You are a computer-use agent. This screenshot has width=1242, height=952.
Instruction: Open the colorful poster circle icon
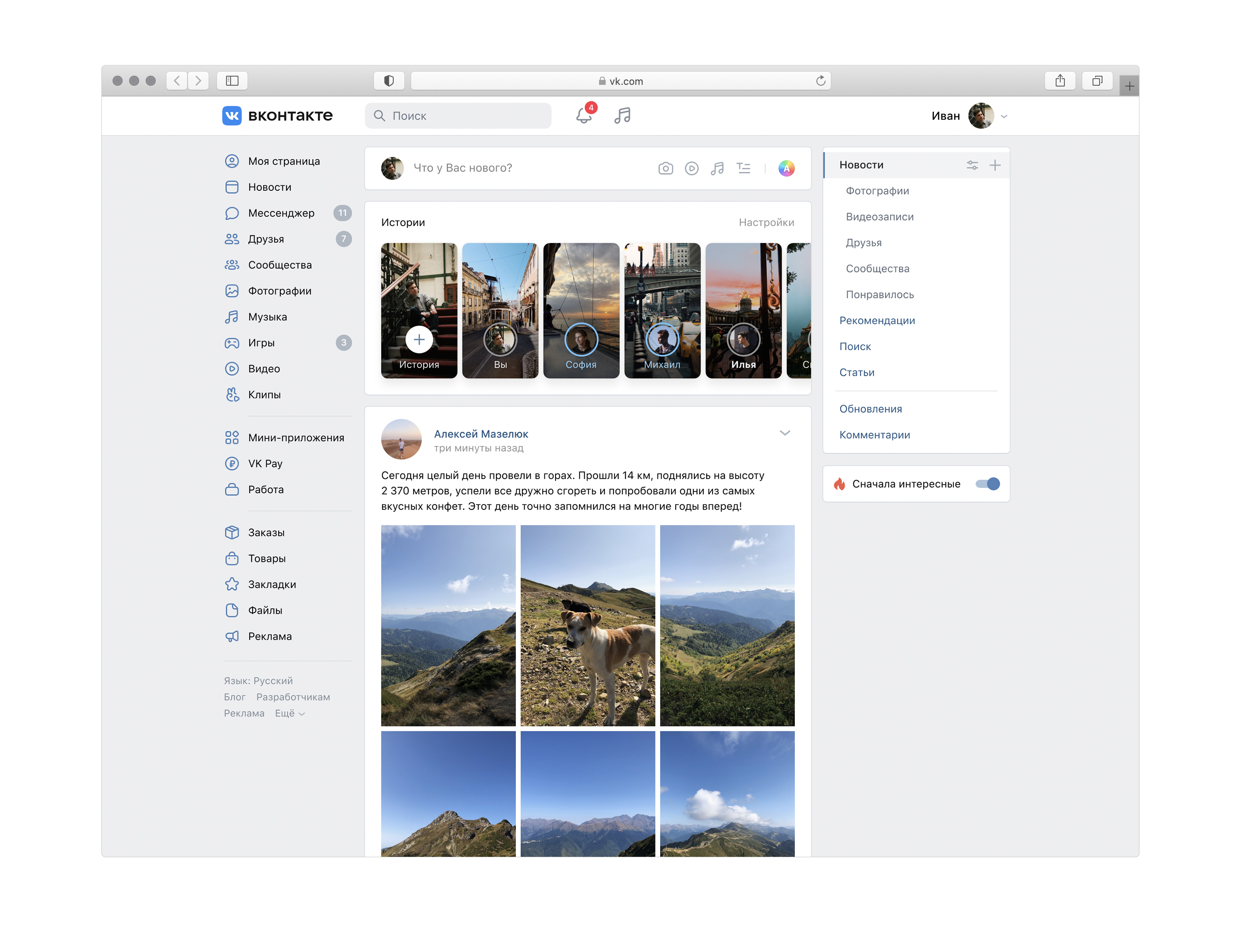pyautogui.click(x=786, y=168)
